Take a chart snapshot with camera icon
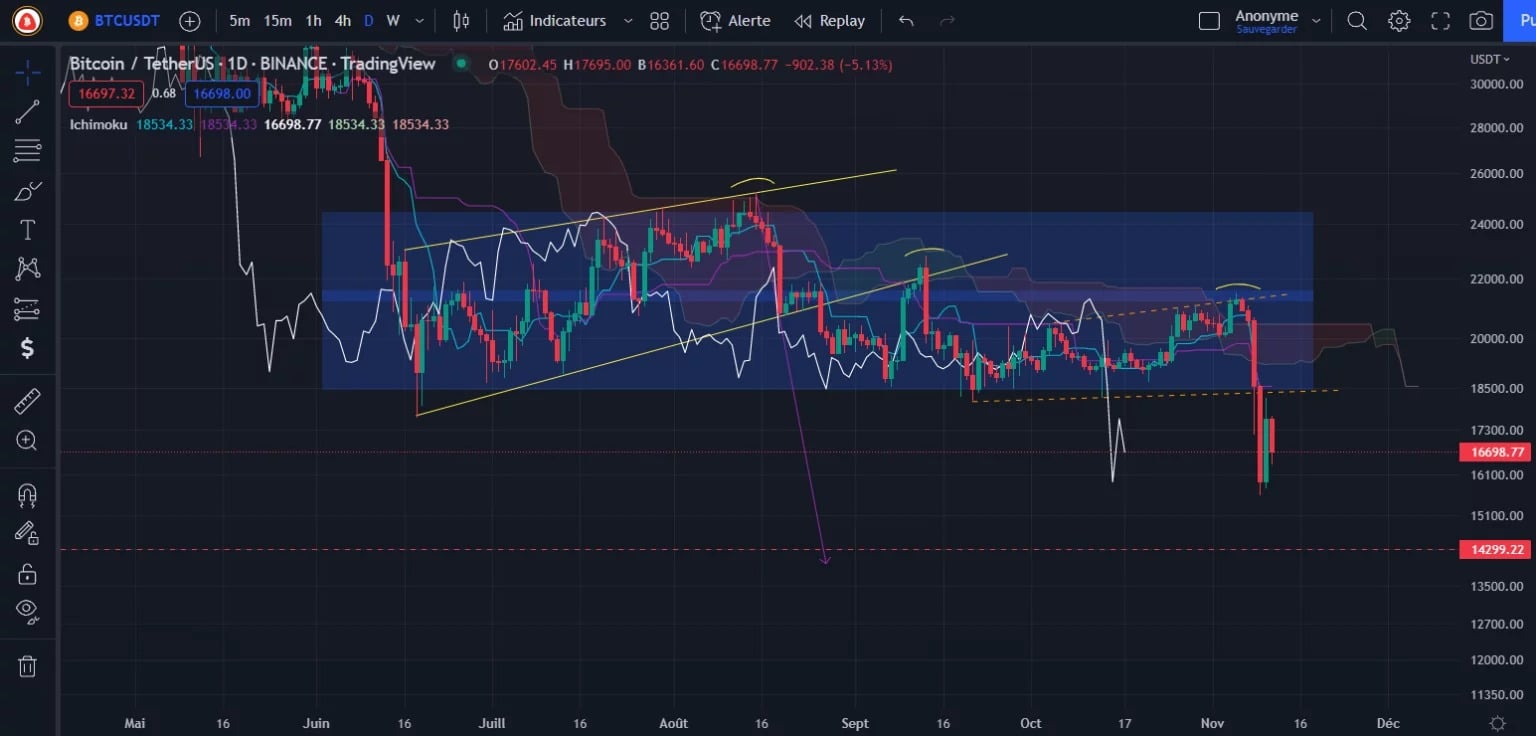 (x=1481, y=21)
